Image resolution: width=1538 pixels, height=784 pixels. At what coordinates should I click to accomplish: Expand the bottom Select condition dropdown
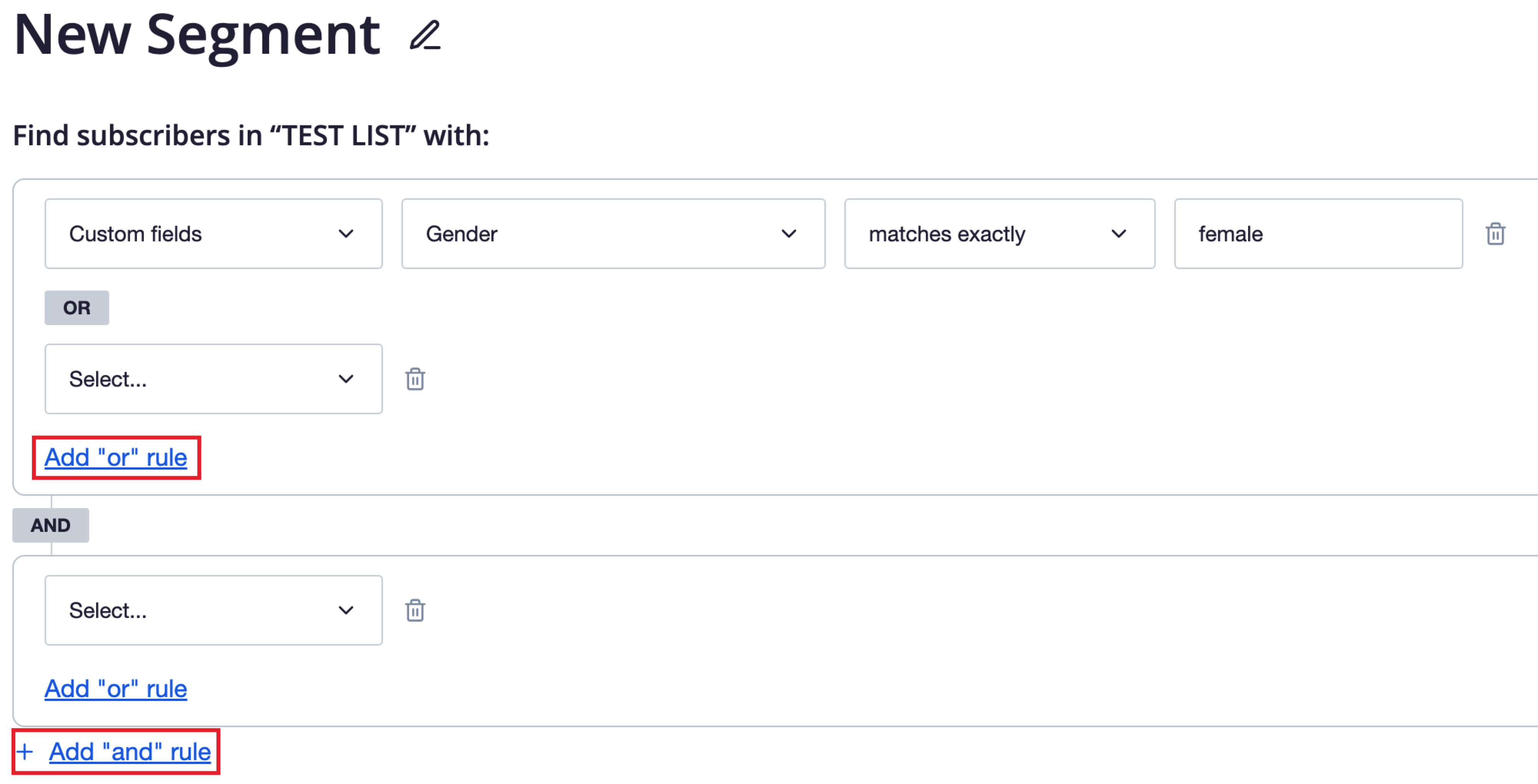coord(213,610)
